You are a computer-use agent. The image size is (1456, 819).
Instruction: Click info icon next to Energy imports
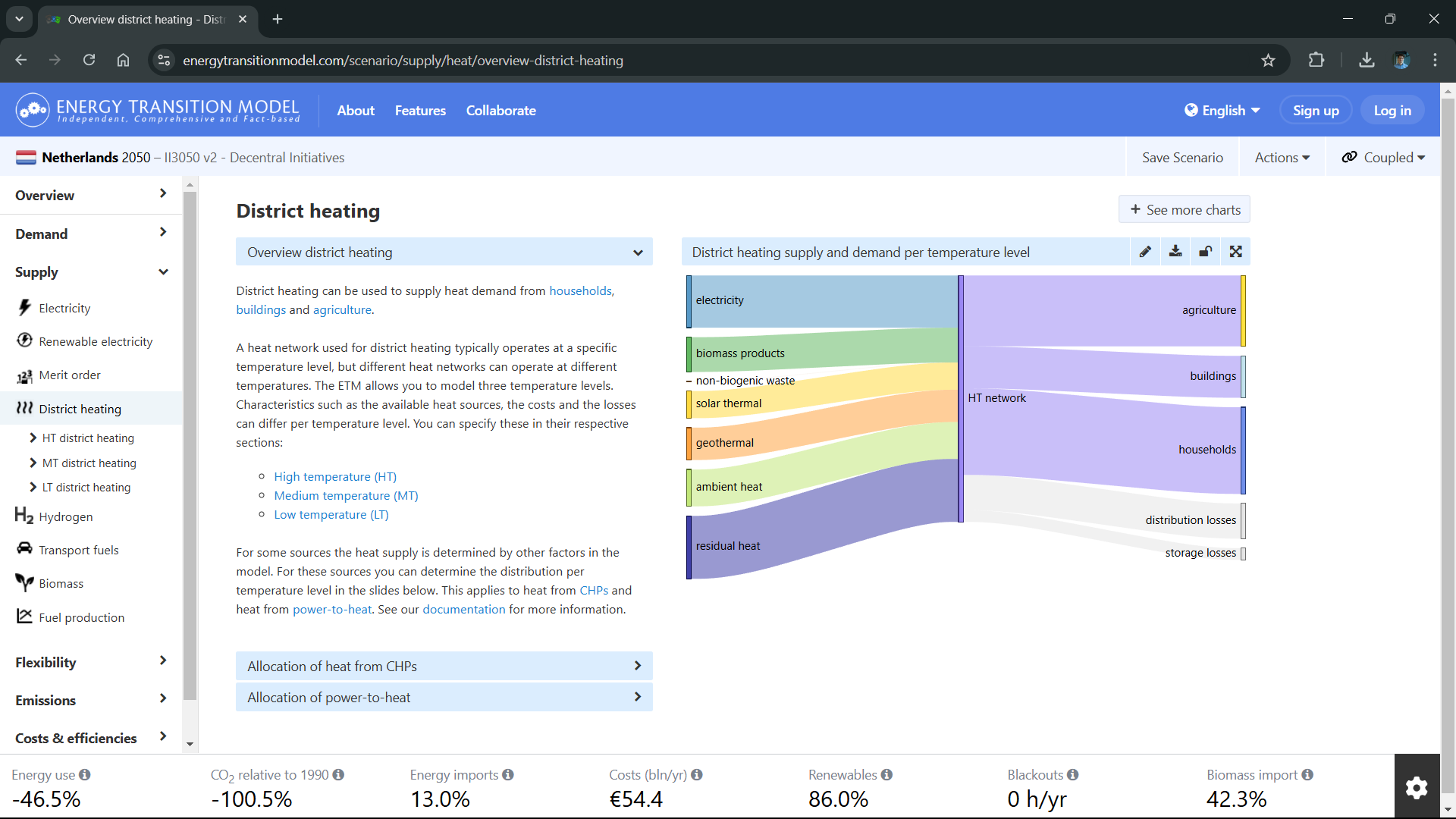[x=508, y=775]
